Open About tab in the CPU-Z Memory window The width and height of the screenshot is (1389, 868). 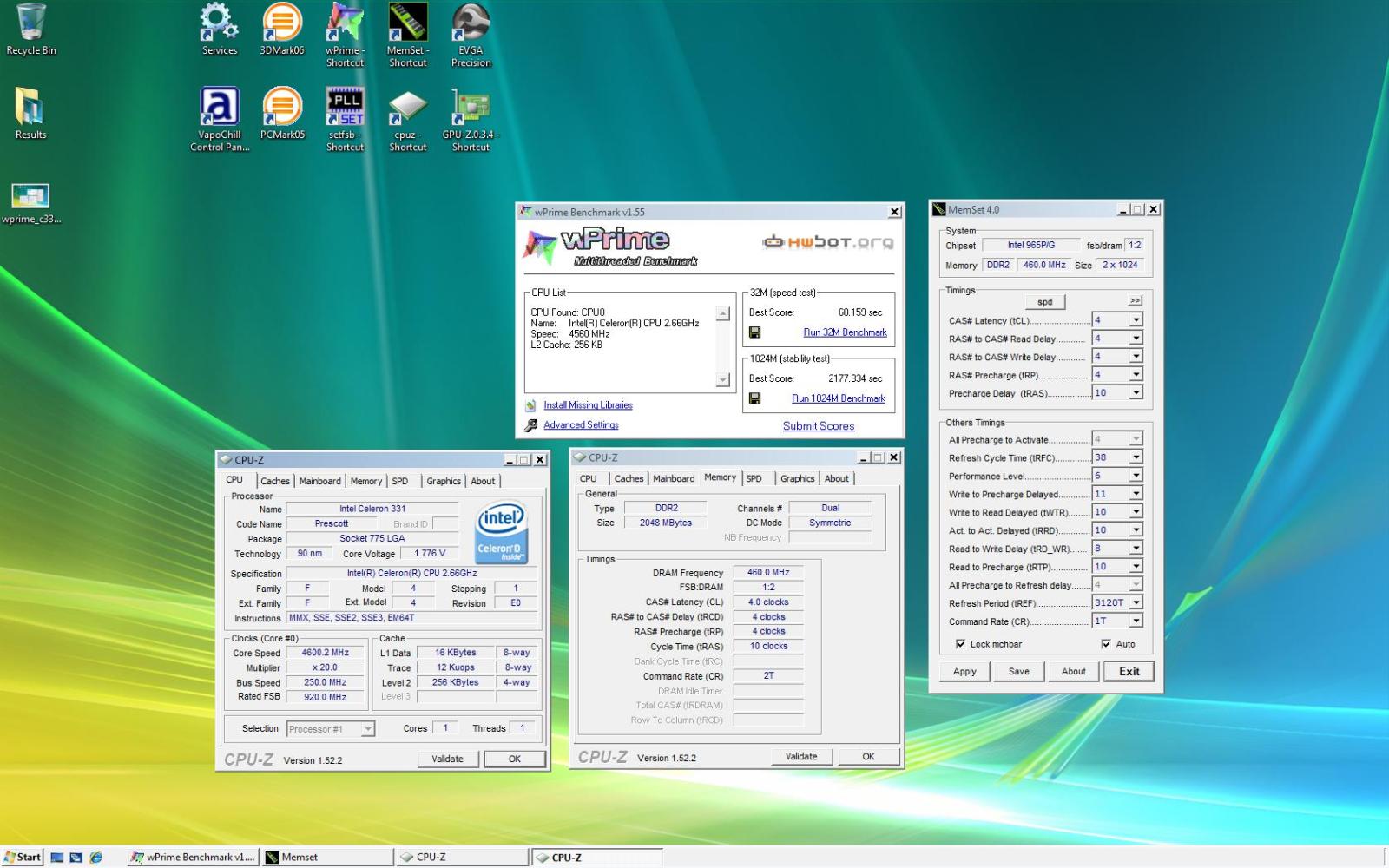(x=837, y=478)
